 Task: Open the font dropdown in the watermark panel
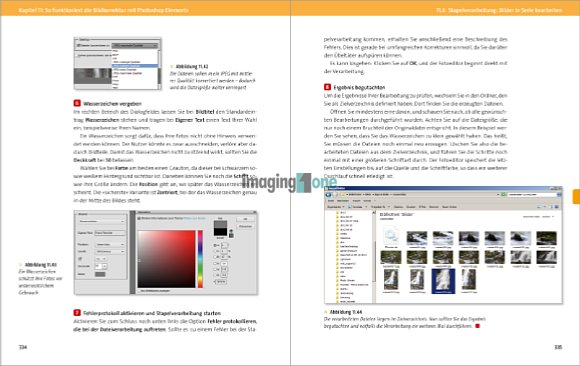pyautogui.click(x=110, y=252)
